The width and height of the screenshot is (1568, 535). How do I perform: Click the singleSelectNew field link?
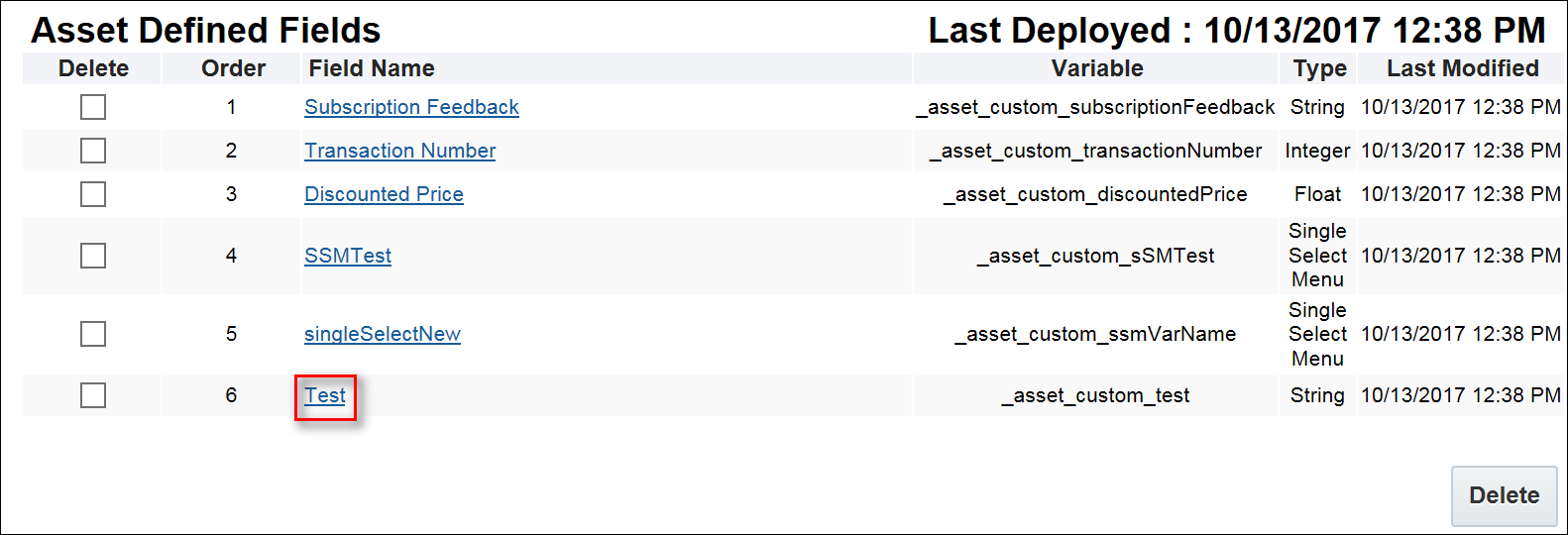[383, 334]
